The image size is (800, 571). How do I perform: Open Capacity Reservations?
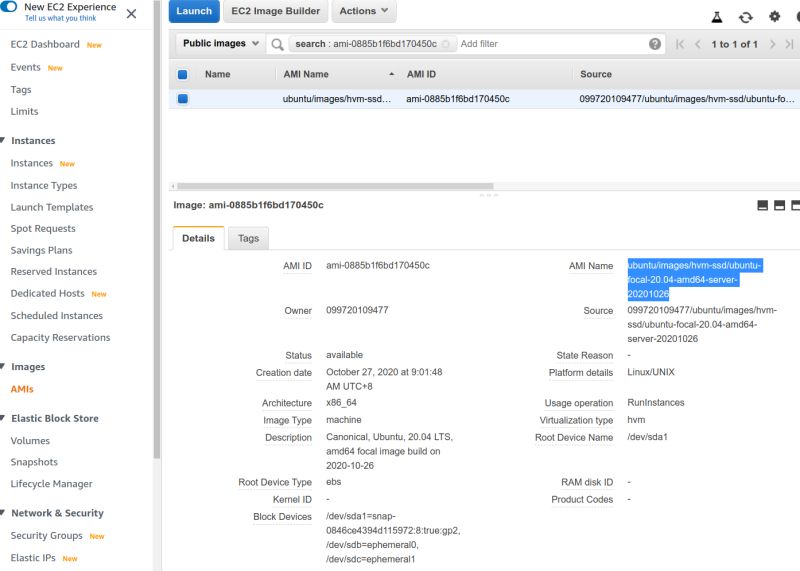[x=60, y=338]
